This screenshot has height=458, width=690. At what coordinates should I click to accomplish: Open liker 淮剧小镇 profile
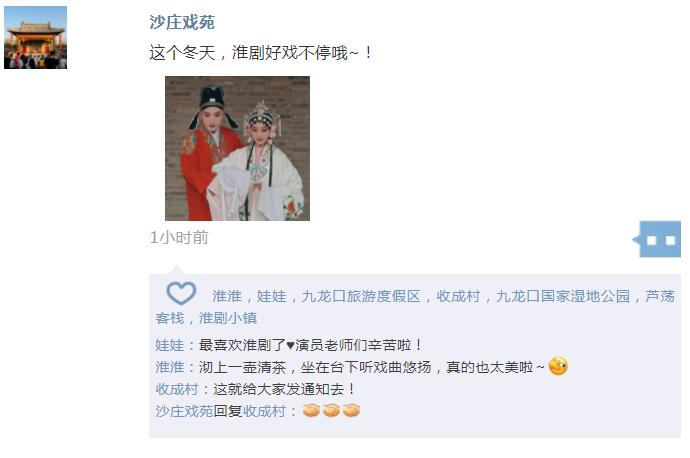tap(228, 318)
